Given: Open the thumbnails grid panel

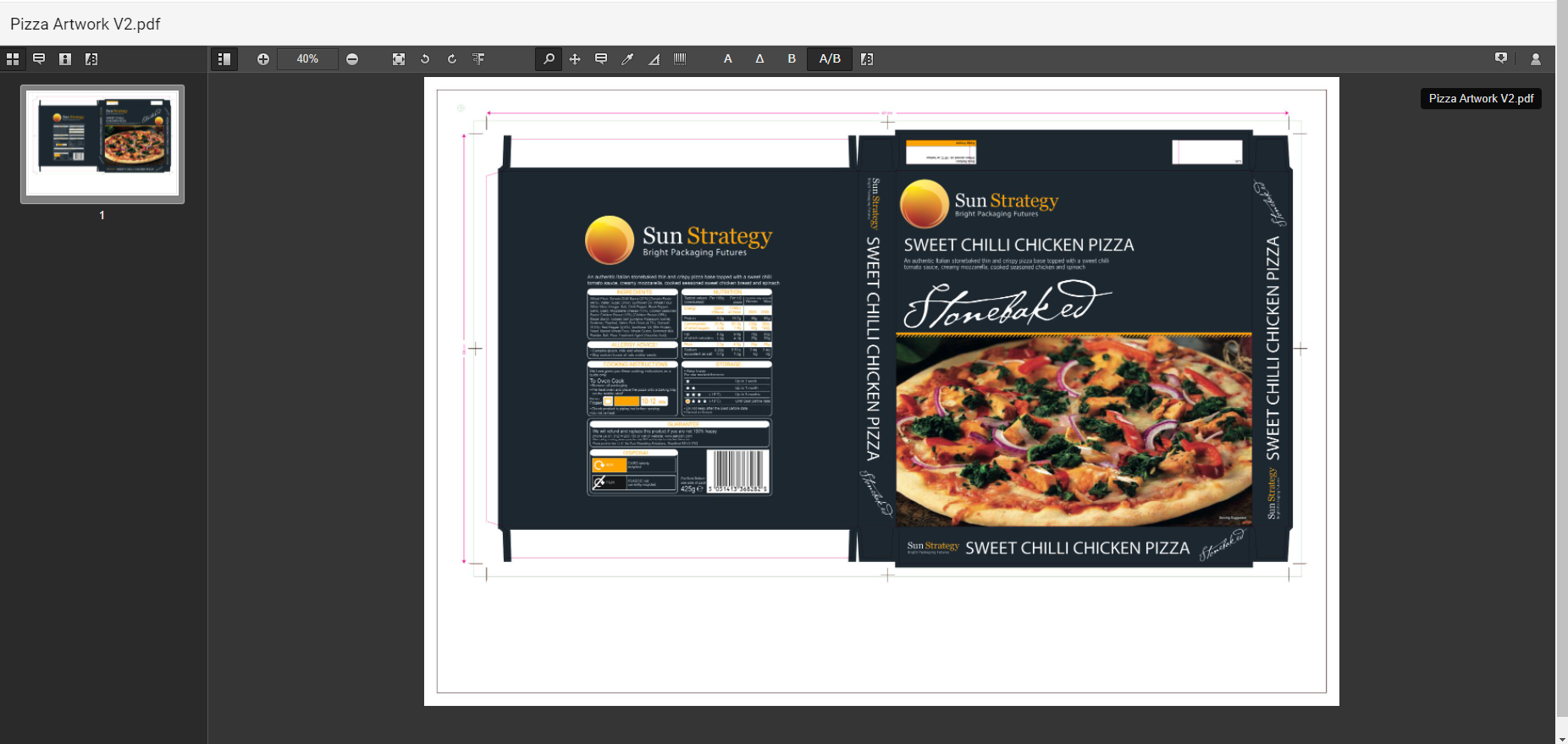Looking at the screenshot, I should [13, 59].
